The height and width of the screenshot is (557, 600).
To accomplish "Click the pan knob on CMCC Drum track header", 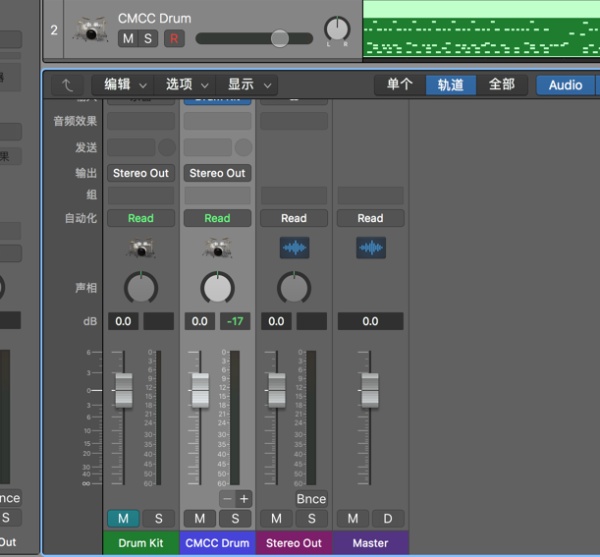I will (x=337, y=29).
